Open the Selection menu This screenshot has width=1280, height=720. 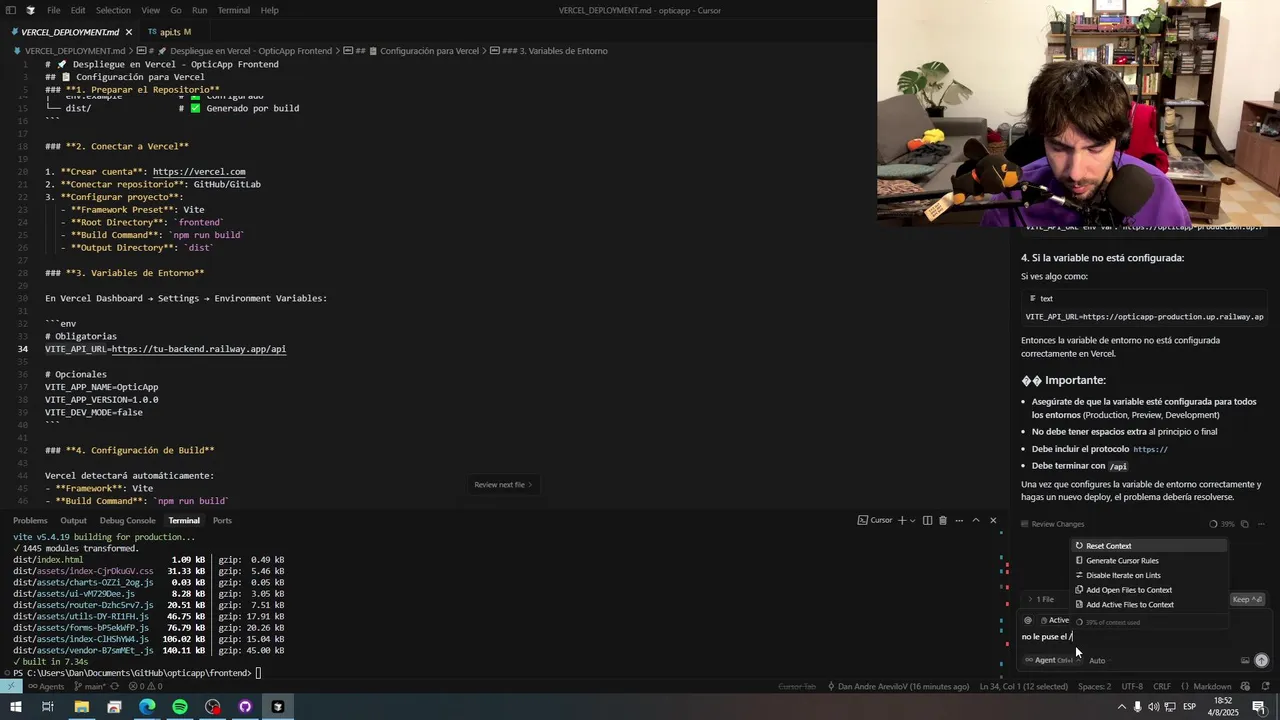[x=113, y=10]
